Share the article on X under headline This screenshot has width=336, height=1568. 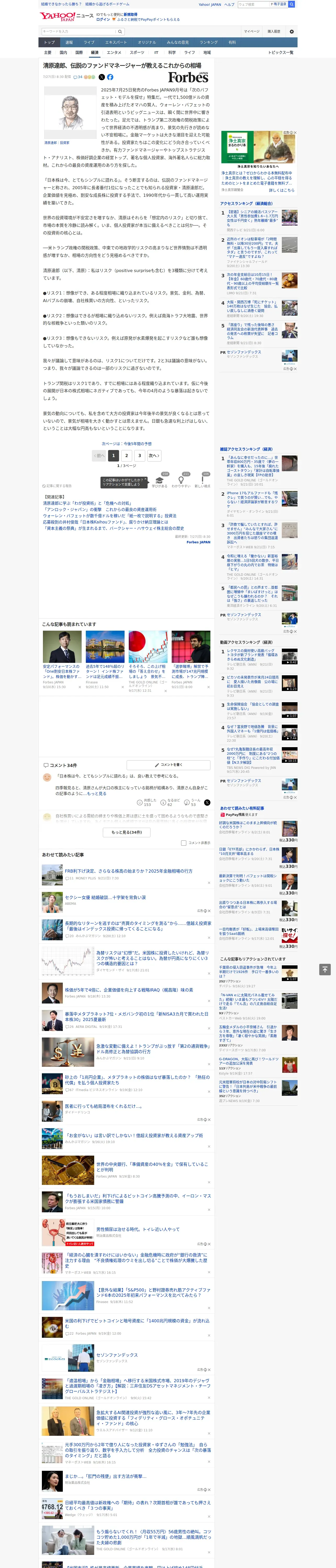[x=102, y=77]
